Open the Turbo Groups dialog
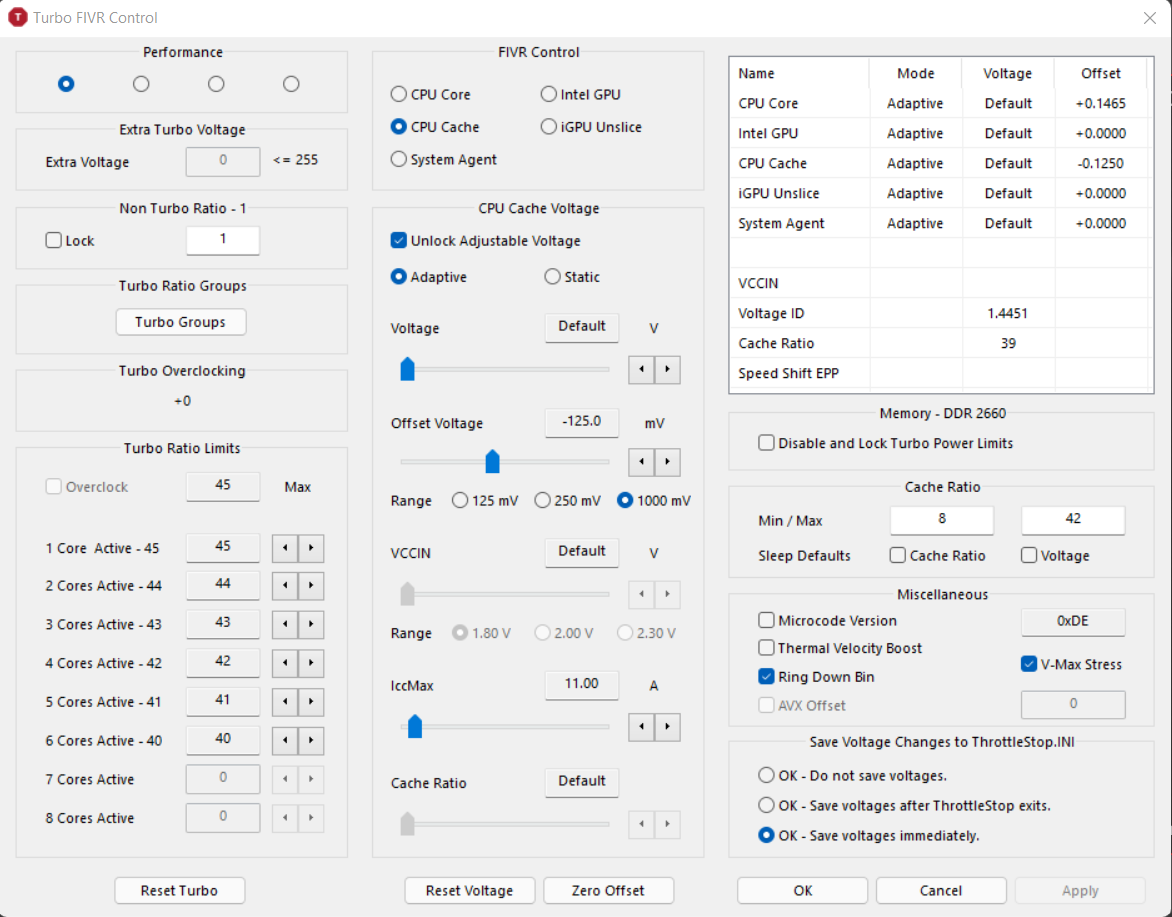The height and width of the screenshot is (917, 1172). point(180,322)
